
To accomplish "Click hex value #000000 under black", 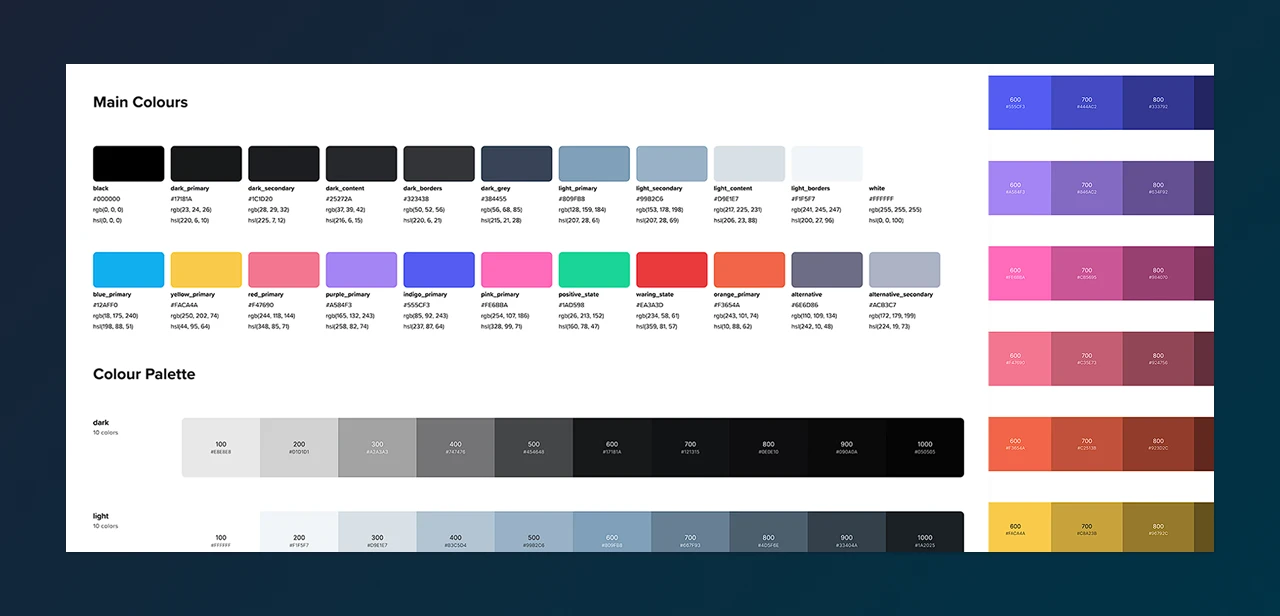I will [x=106, y=199].
